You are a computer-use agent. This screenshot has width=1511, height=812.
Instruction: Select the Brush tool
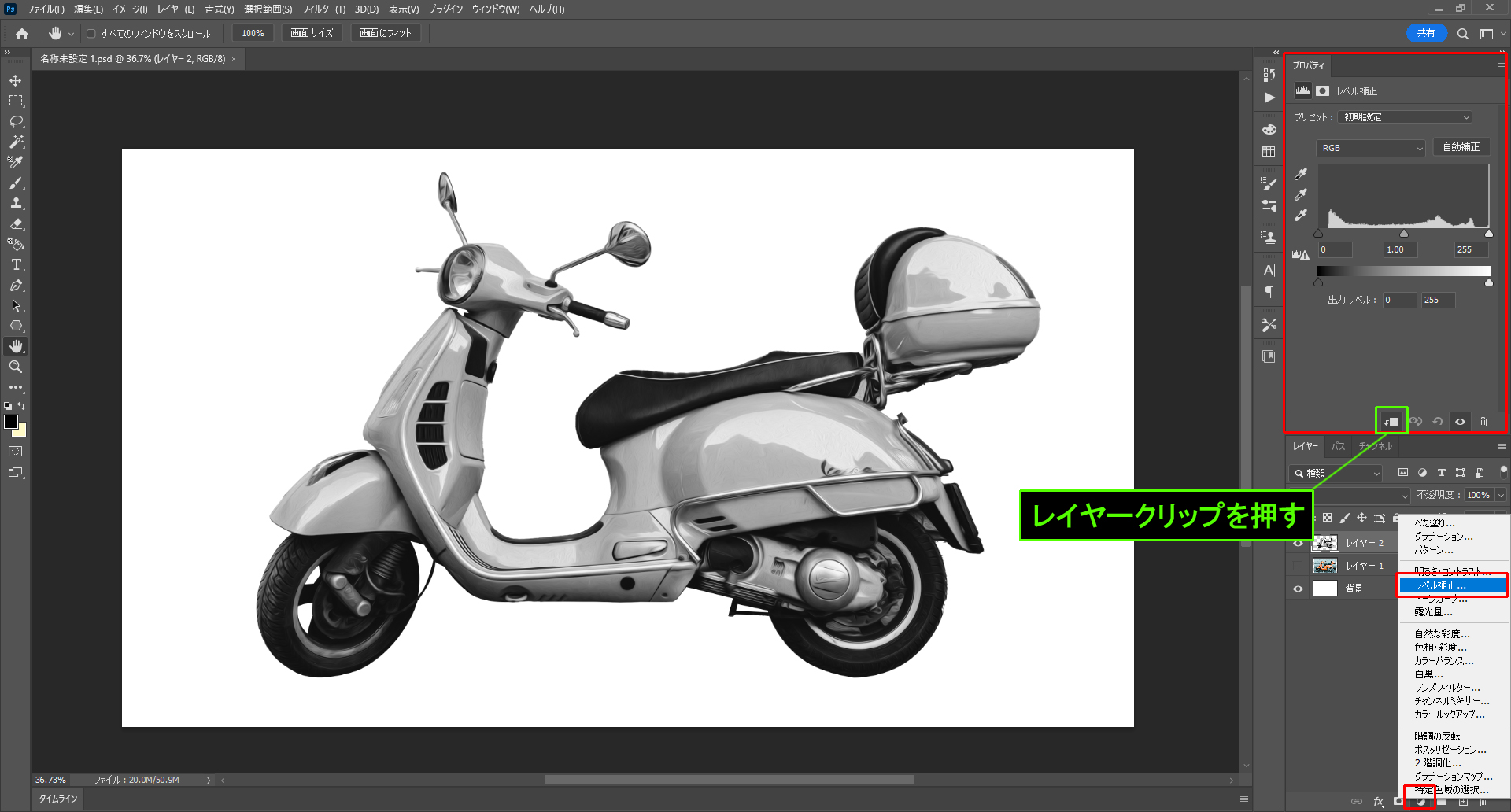(x=16, y=183)
